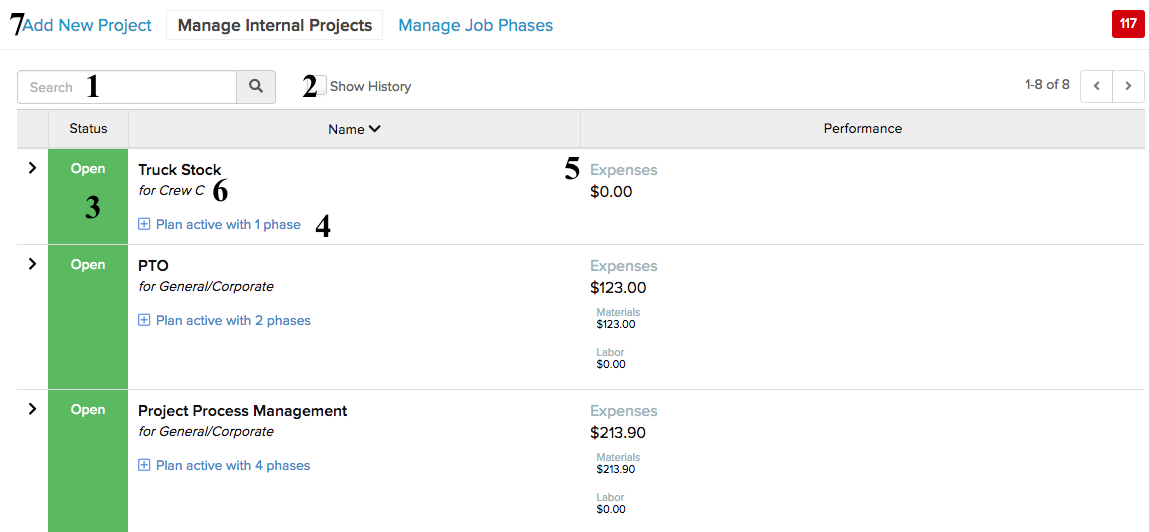Expand the PTO row chevron

(32, 264)
